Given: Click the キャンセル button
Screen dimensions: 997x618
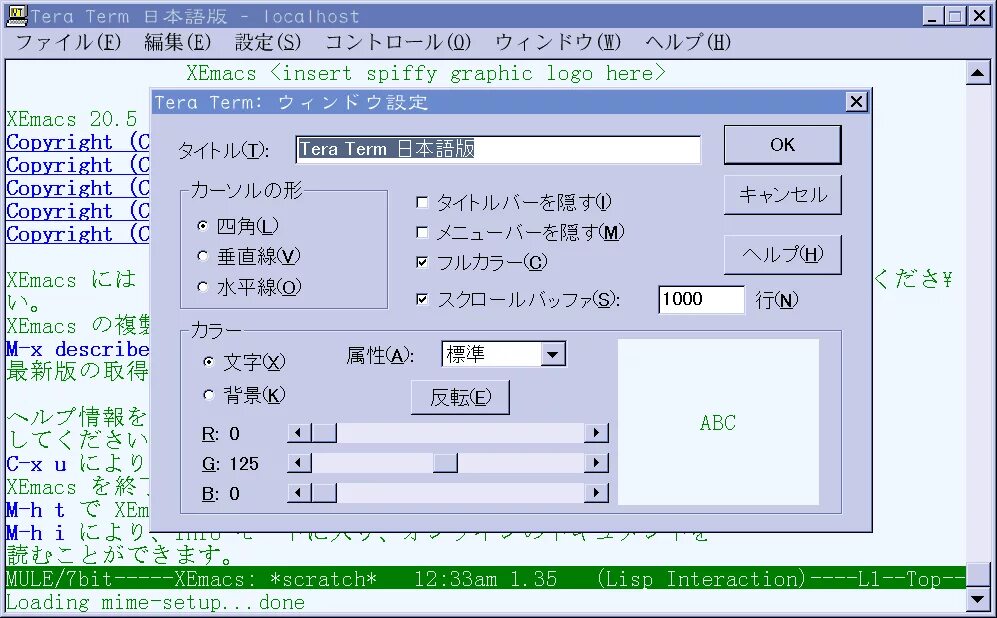Looking at the screenshot, I should (783, 195).
